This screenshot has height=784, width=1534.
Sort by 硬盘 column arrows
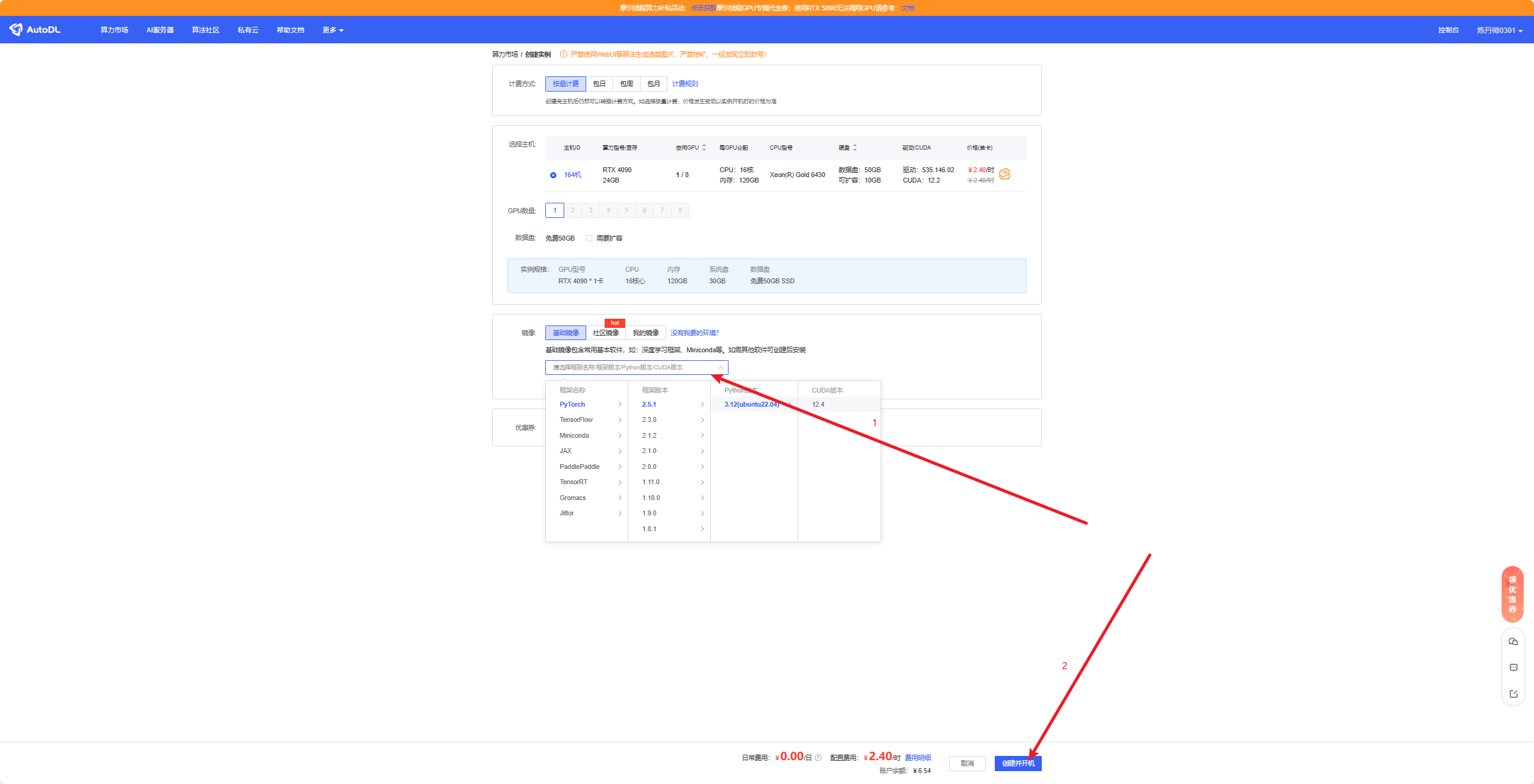point(855,148)
